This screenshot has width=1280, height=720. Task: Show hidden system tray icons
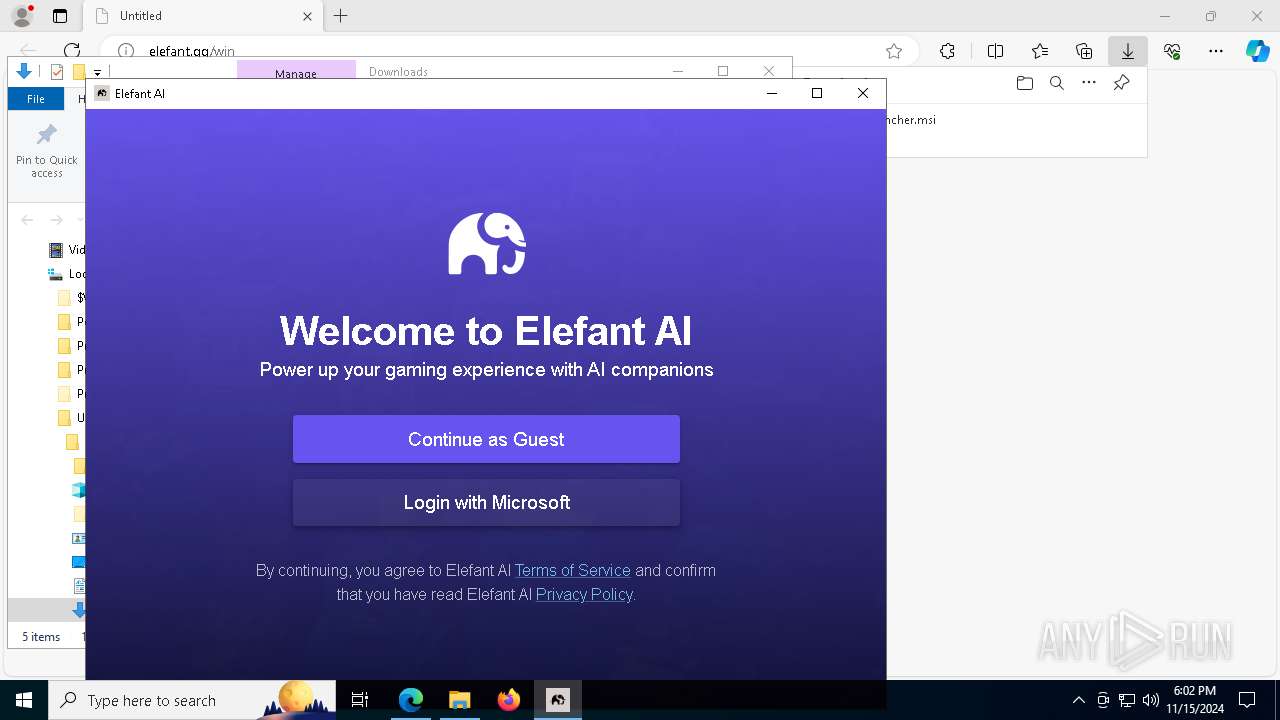[1078, 700]
